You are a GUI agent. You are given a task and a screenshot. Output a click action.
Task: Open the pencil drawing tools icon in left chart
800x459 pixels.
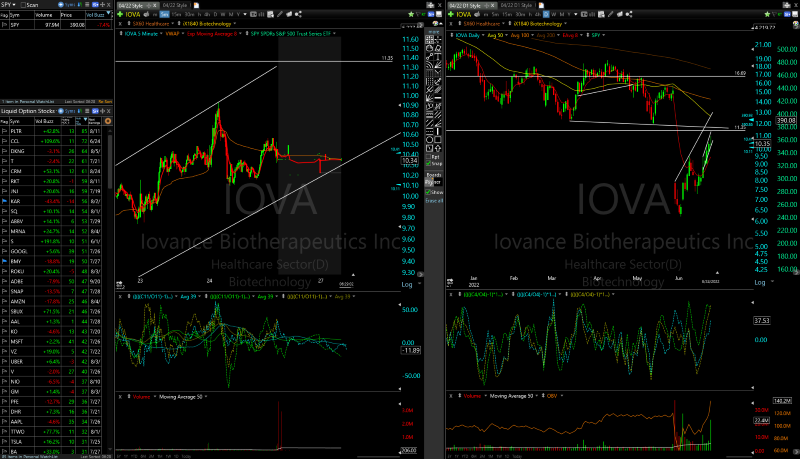pyautogui.click(x=280, y=14)
